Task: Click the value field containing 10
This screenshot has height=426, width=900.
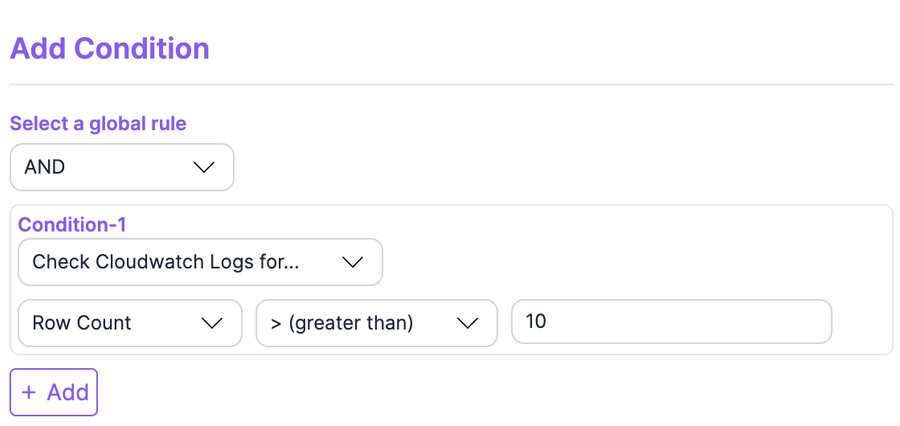Action: point(671,323)
